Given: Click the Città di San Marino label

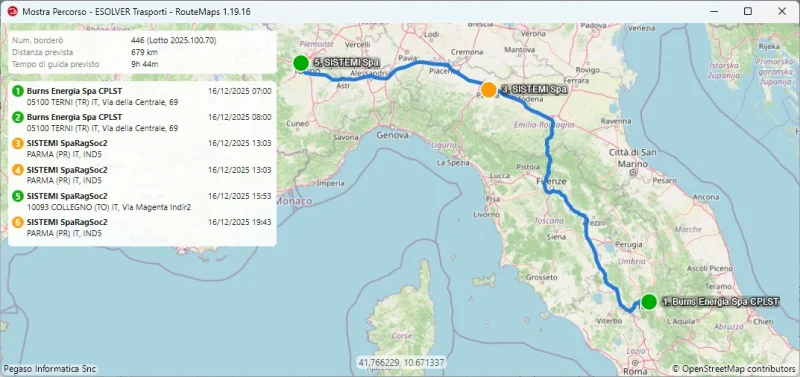Looking at the screenshot, I should (x=632, y=158).
